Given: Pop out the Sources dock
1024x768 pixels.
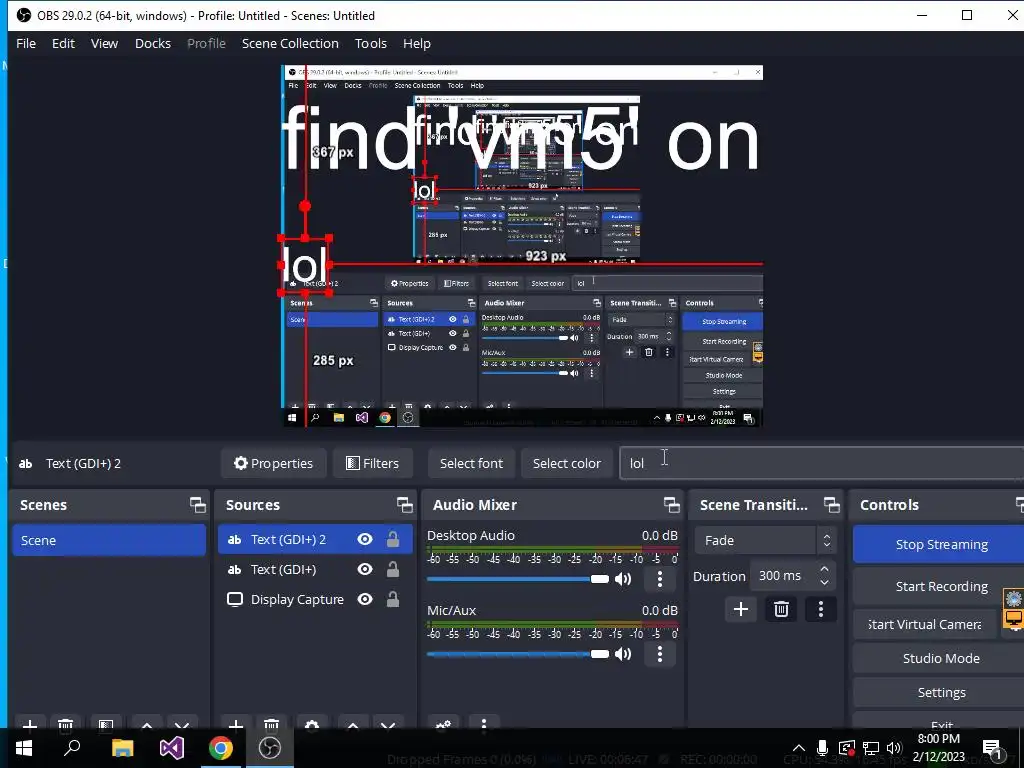Looking at the screenshot, I should point(404,504).
